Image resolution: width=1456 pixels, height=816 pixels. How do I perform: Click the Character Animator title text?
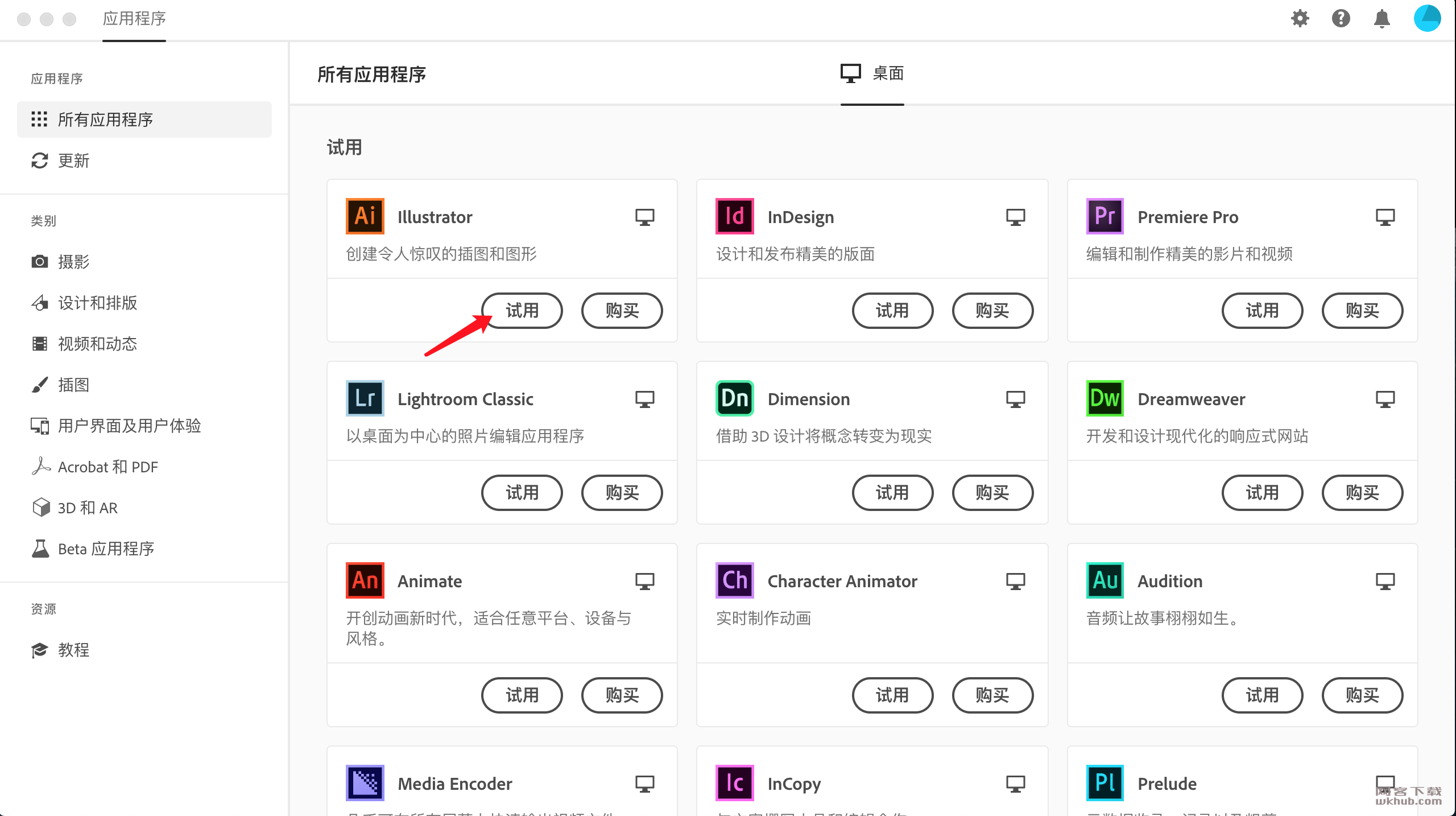click(x=842, y=582)
